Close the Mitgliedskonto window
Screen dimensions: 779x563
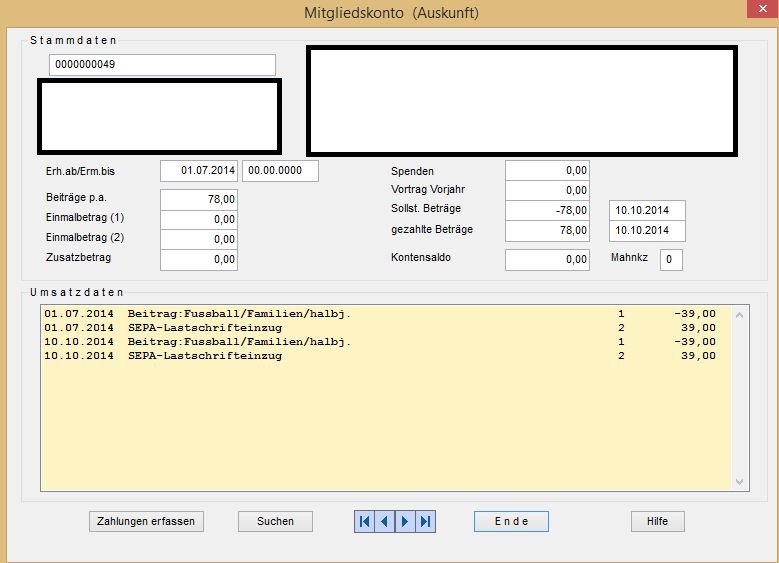pyautogui.click(x=758, y=10)
